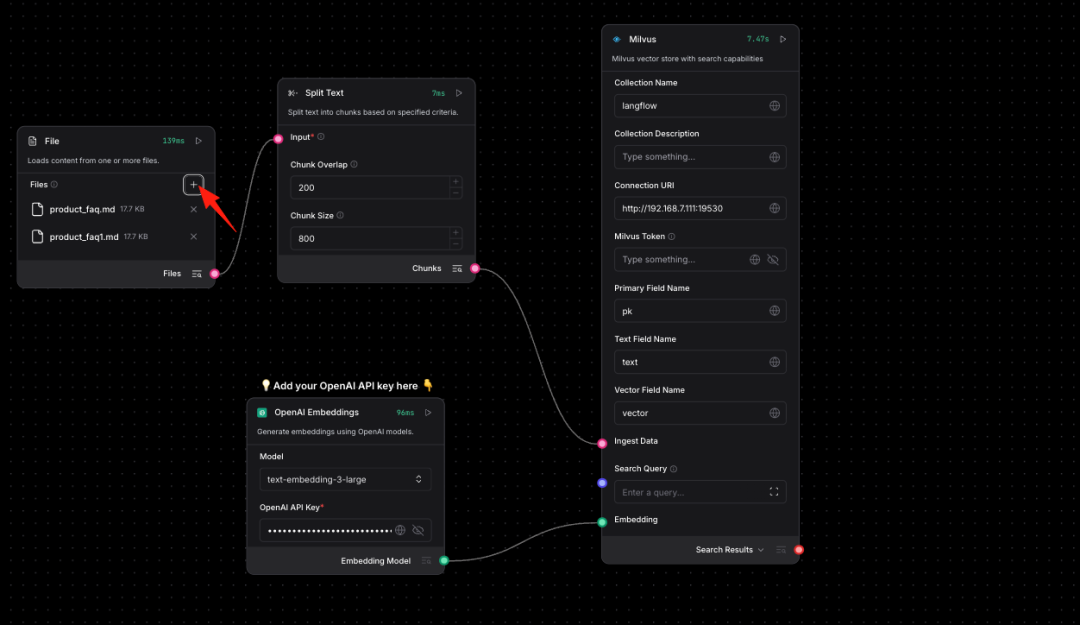This screenshot has width=1080, height=625.
Task: Increase Chunk Size with stepper up
Action: (455, 233)
